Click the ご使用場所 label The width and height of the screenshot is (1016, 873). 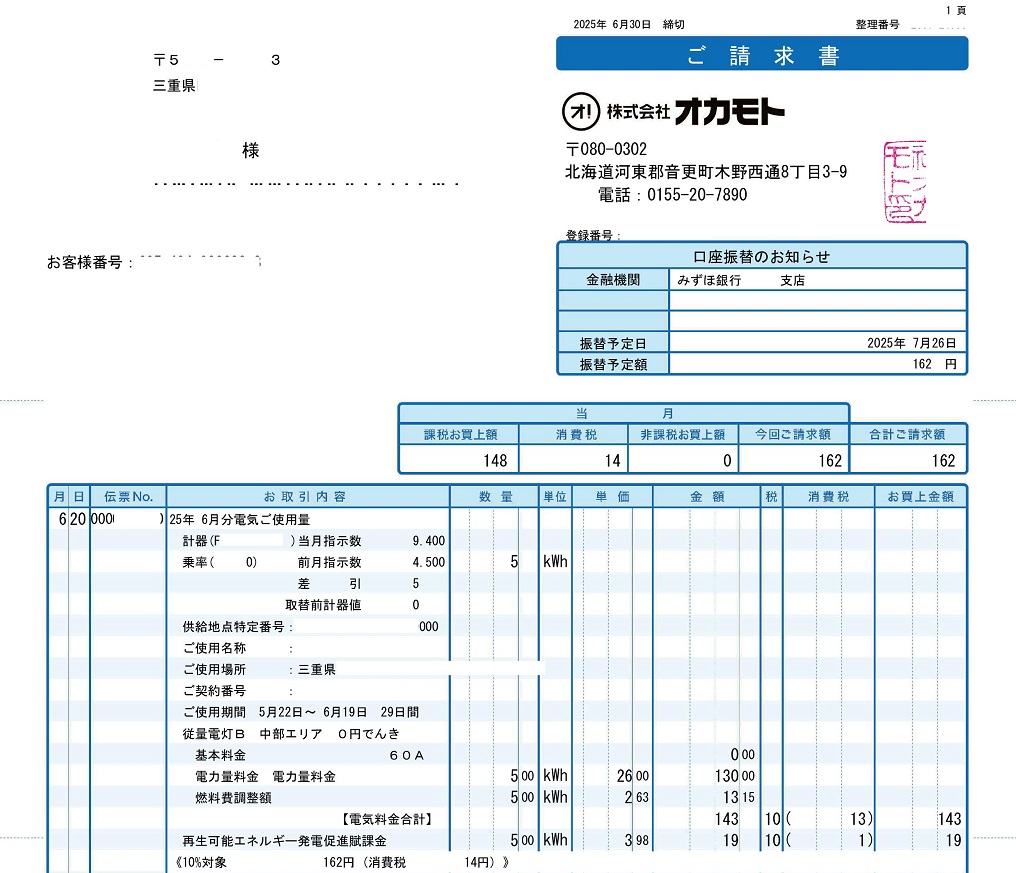[x=214, y=669]
